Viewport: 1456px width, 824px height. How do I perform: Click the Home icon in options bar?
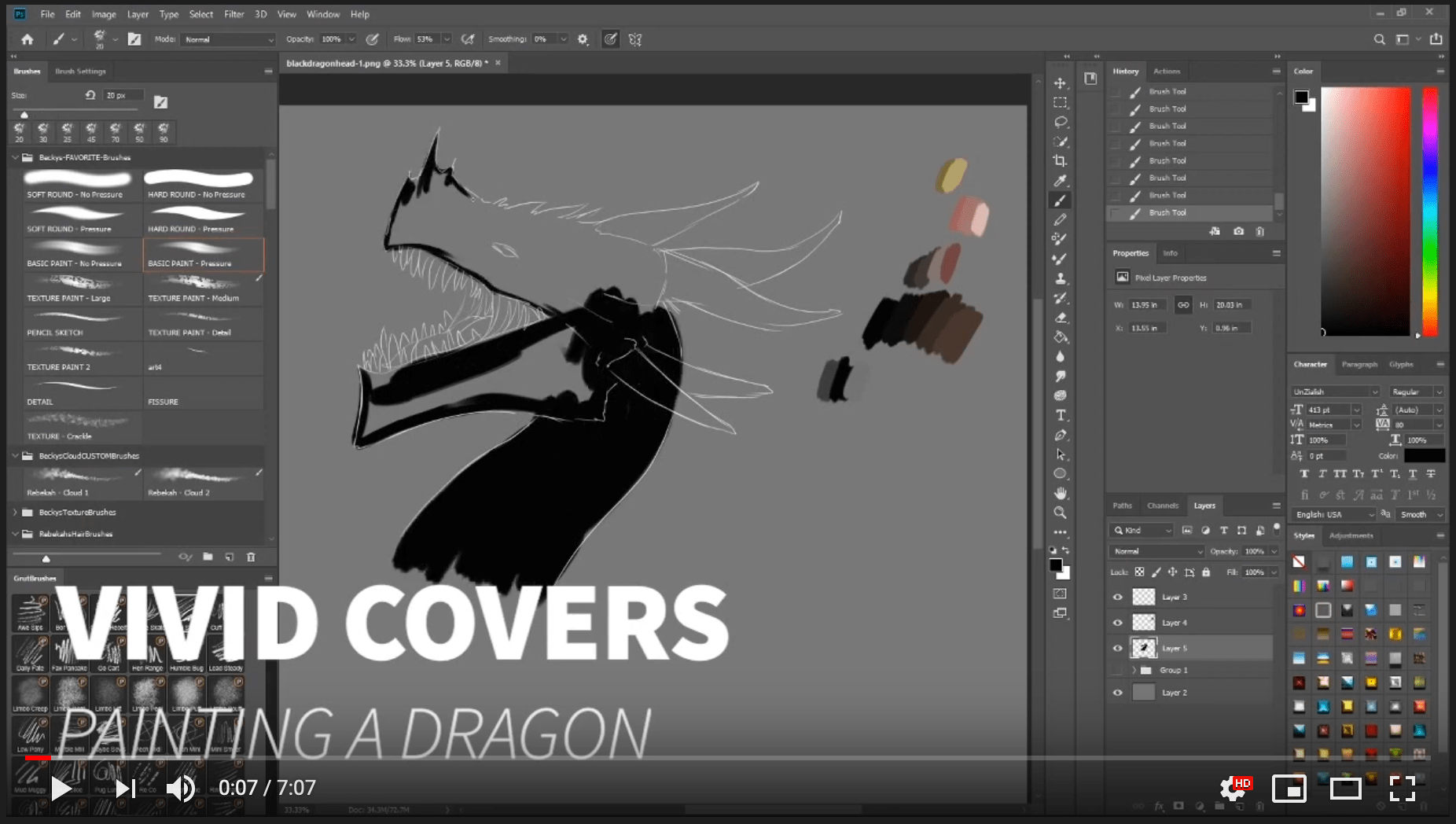click(28, 39)
